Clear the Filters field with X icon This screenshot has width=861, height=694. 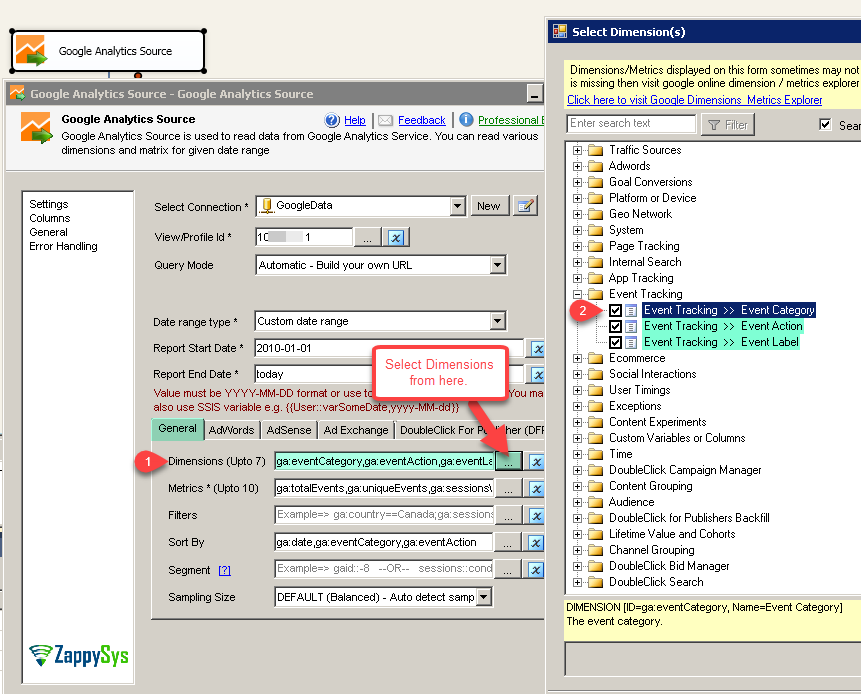point(536,516)
